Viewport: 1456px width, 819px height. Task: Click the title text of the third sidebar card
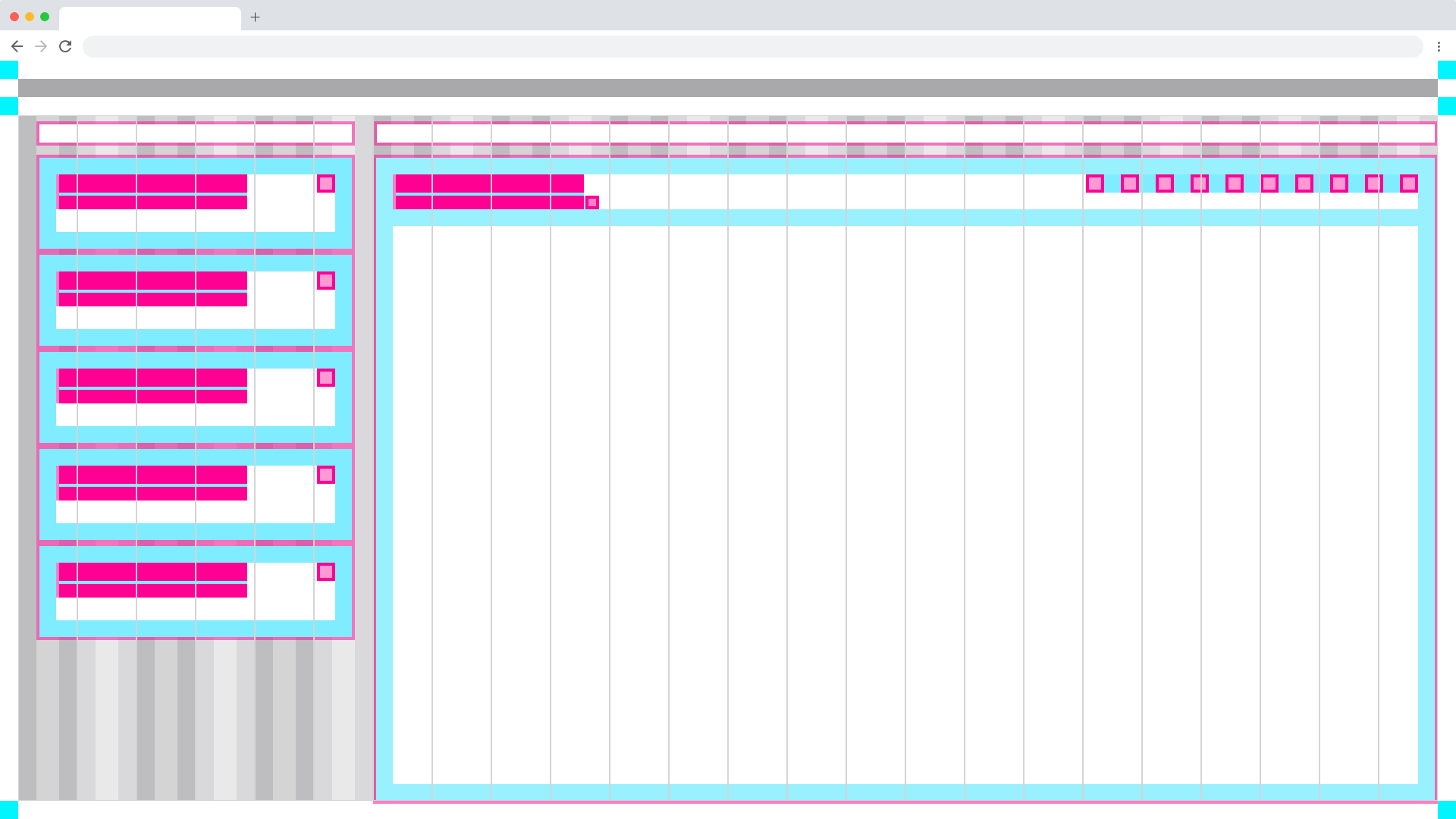click(152, 378)
